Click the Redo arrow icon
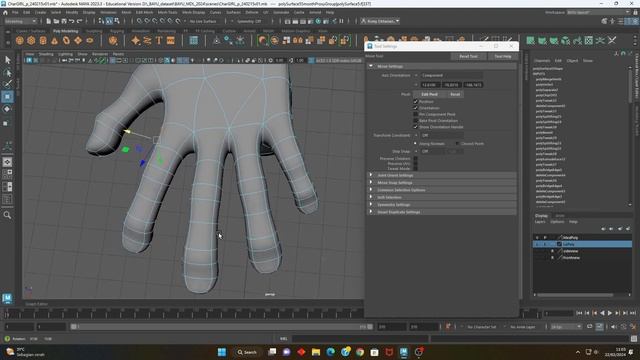 pyautogui.click(x=80, y=21)
